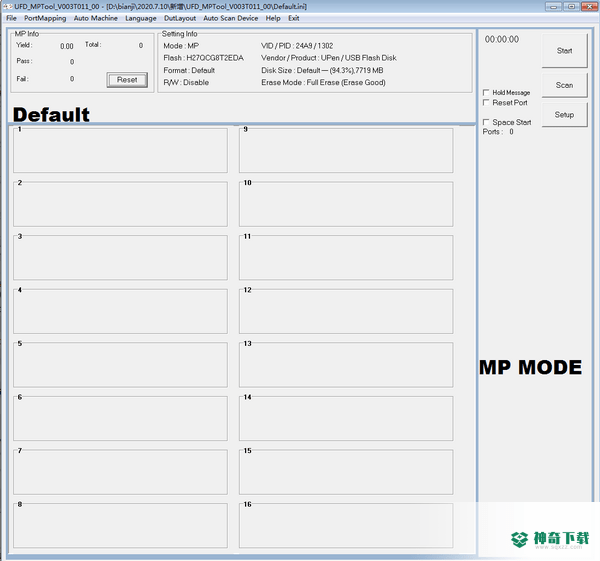Click the Default profile heading
The width and height of the screenshot is (600, 561).
click(51, 114)
